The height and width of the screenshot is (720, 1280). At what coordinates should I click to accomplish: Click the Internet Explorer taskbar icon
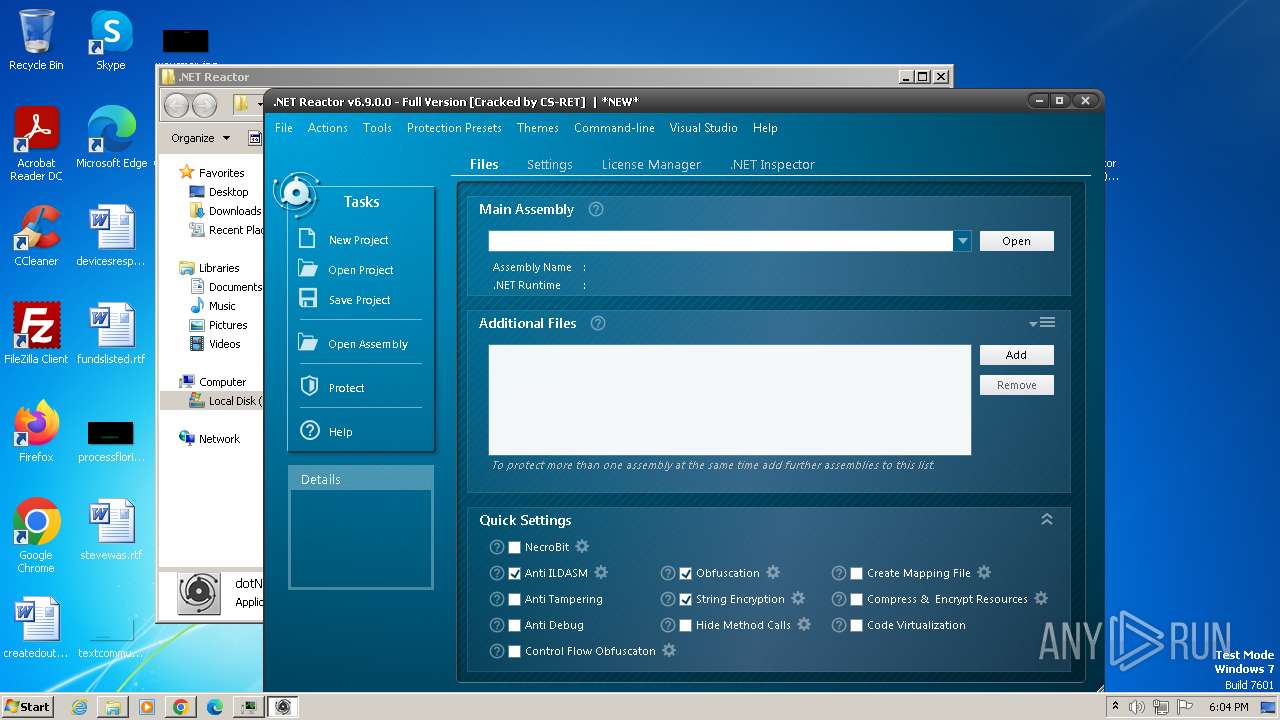coord(79,707)
